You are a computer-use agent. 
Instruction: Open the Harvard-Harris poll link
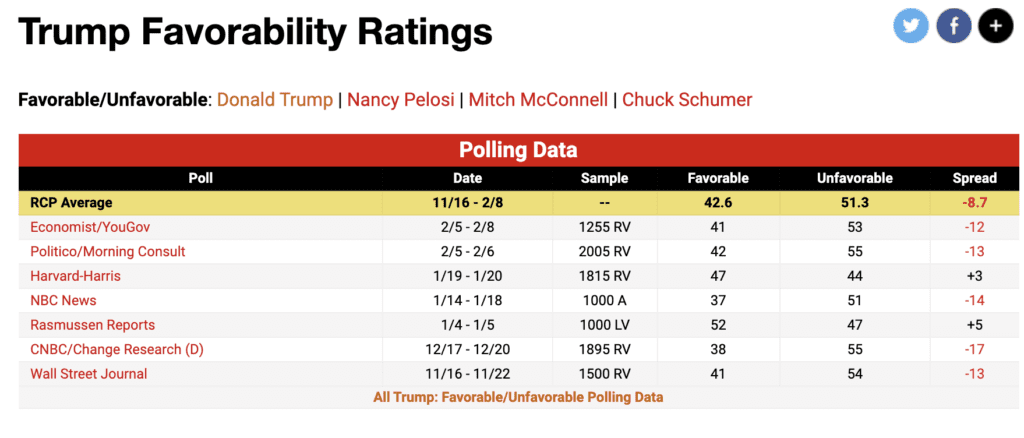coord(77,276)
